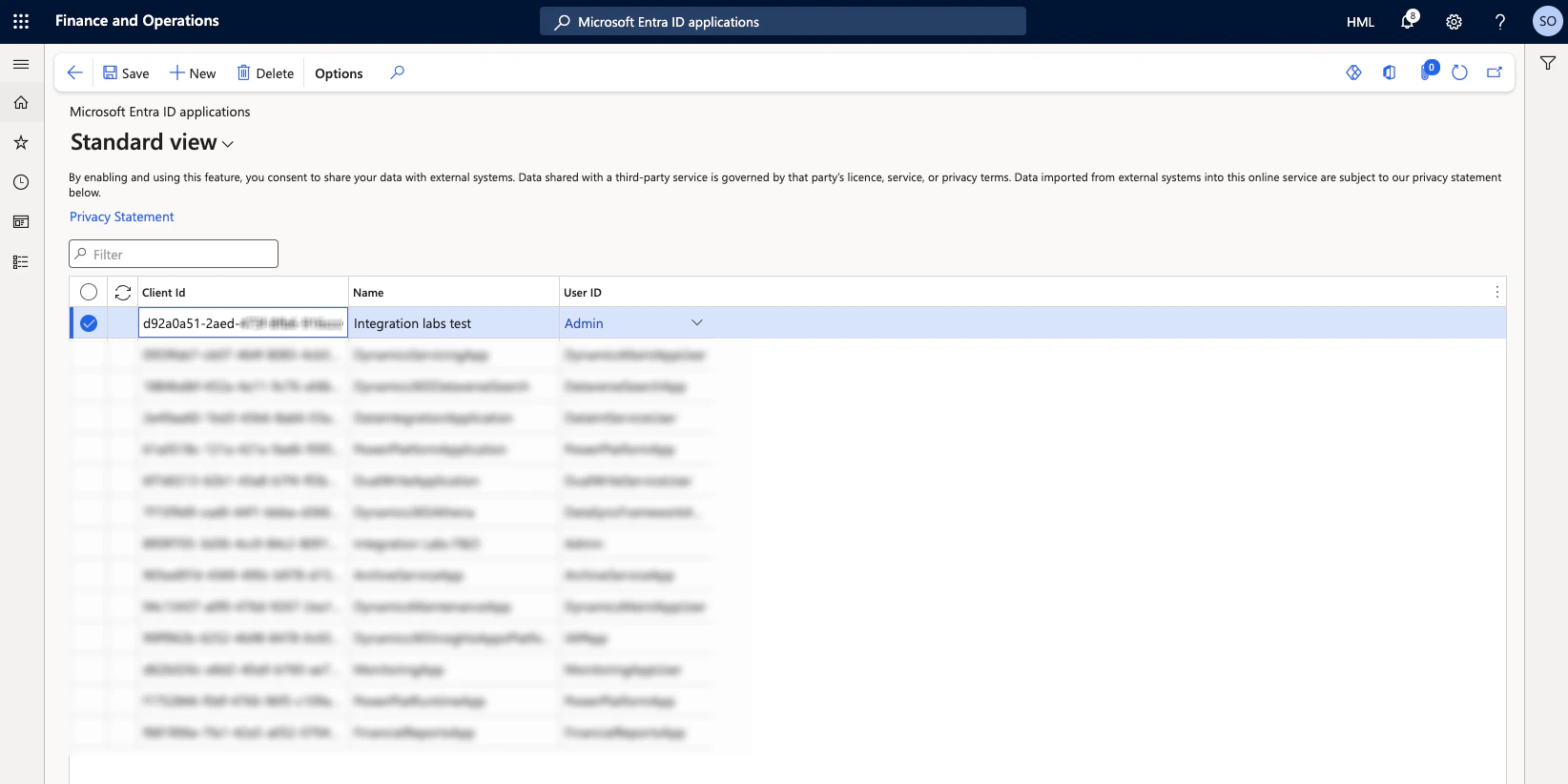Show the filter pane funnel icon
The height and width of the screenshot is (784, 1568).
pyautogui.click(x=1548, y=63)
